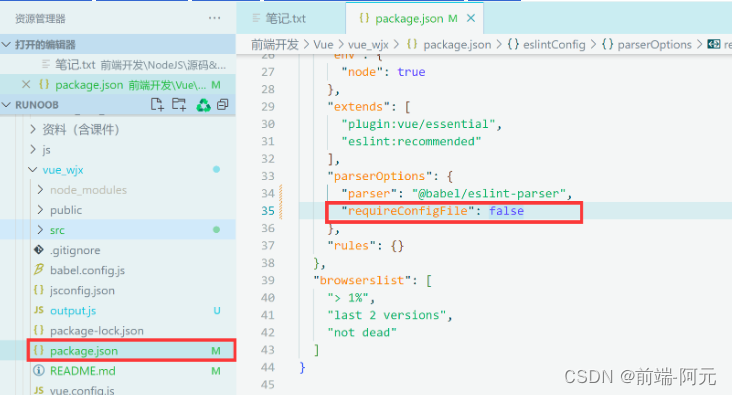Collapse the vue_wjx folder
The image size is (732, 395).
33,169
